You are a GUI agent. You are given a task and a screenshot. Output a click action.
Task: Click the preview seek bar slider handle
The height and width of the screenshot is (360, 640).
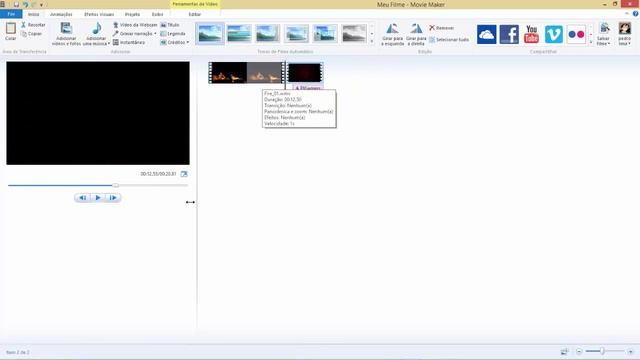click(x=116, y=185)
